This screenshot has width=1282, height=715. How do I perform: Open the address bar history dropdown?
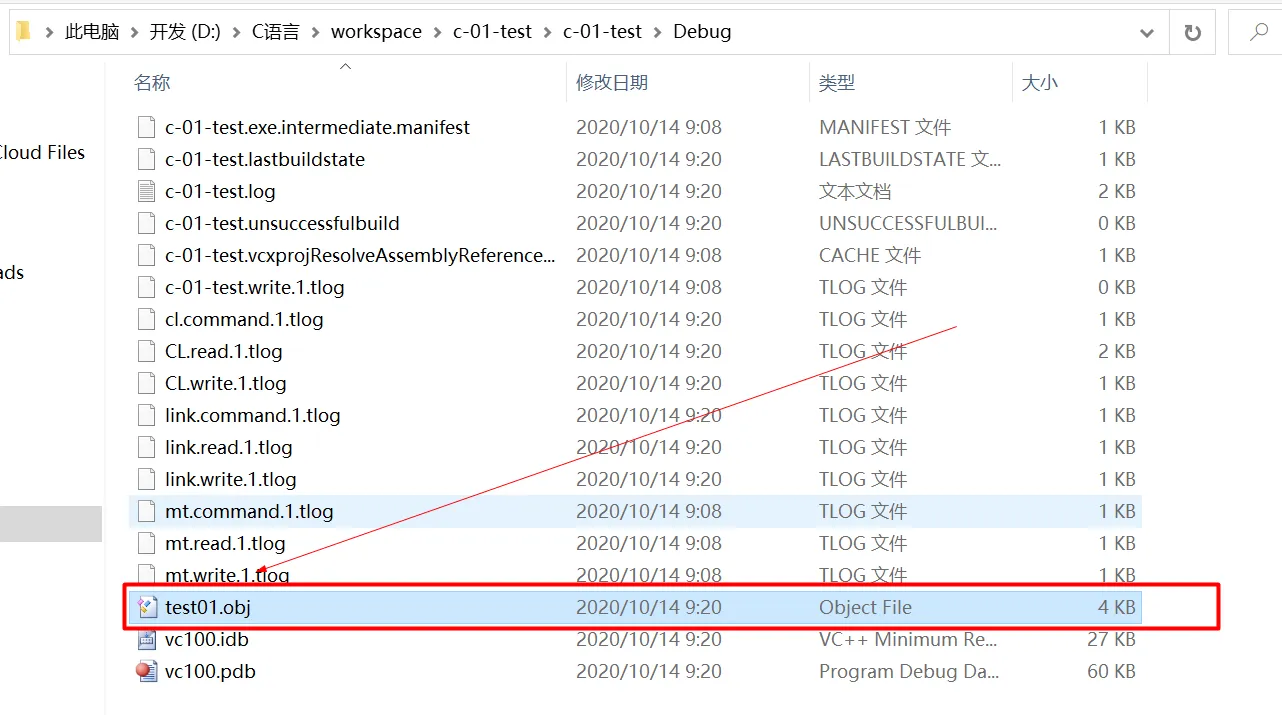[1147, 32]
